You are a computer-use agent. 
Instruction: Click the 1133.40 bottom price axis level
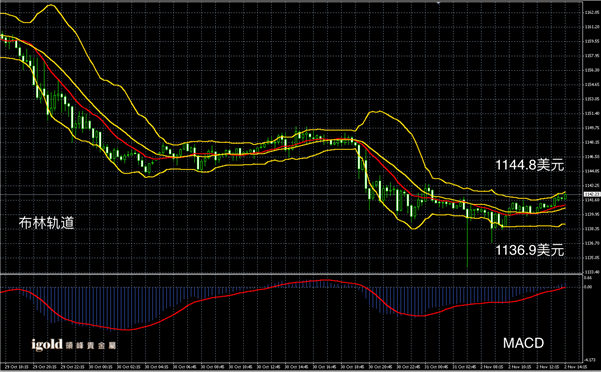point(591,272)
